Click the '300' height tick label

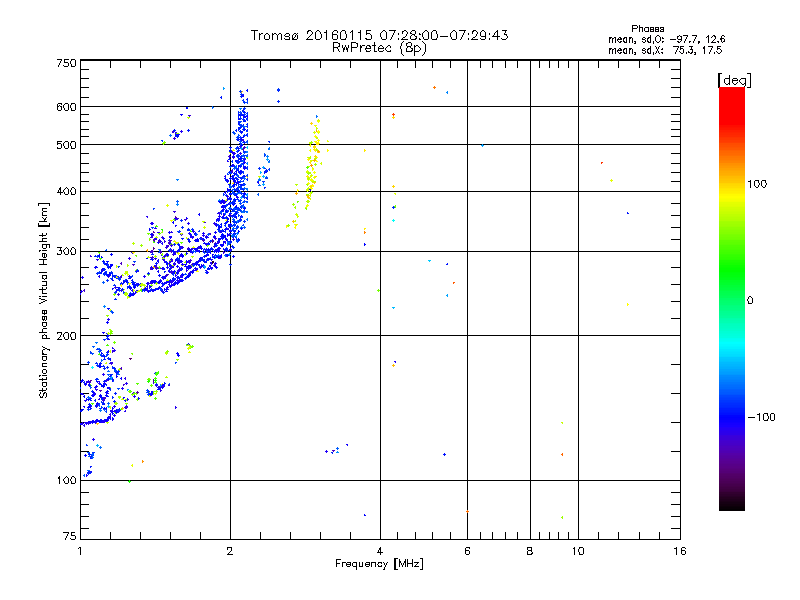click(x=67, y=252)
